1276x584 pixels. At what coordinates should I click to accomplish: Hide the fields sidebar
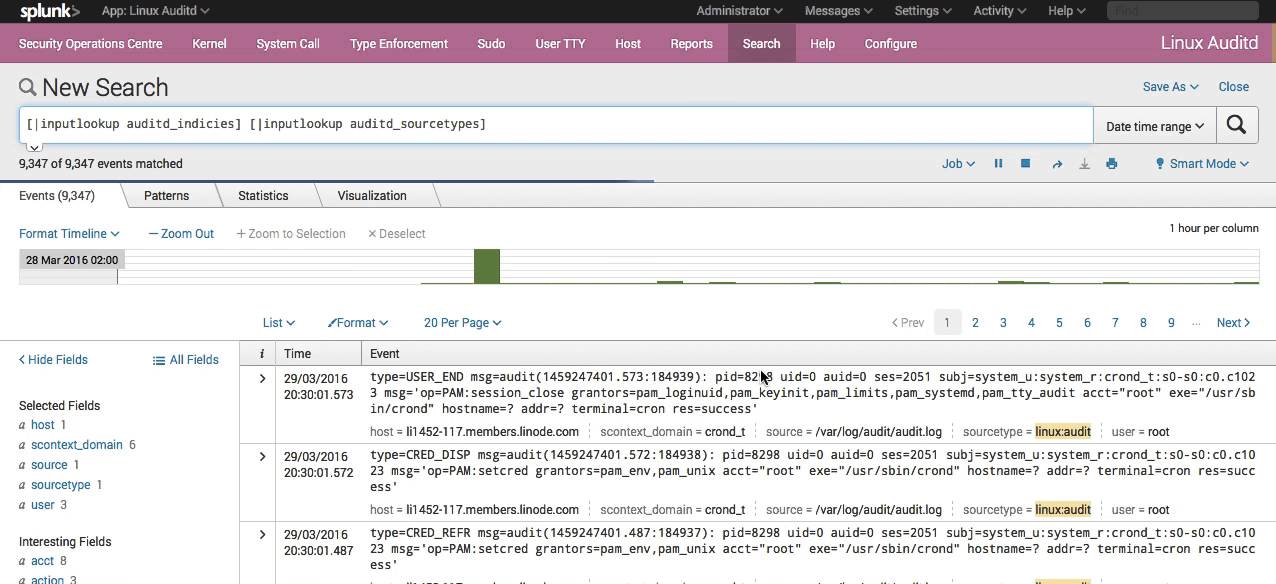(53, 360)
